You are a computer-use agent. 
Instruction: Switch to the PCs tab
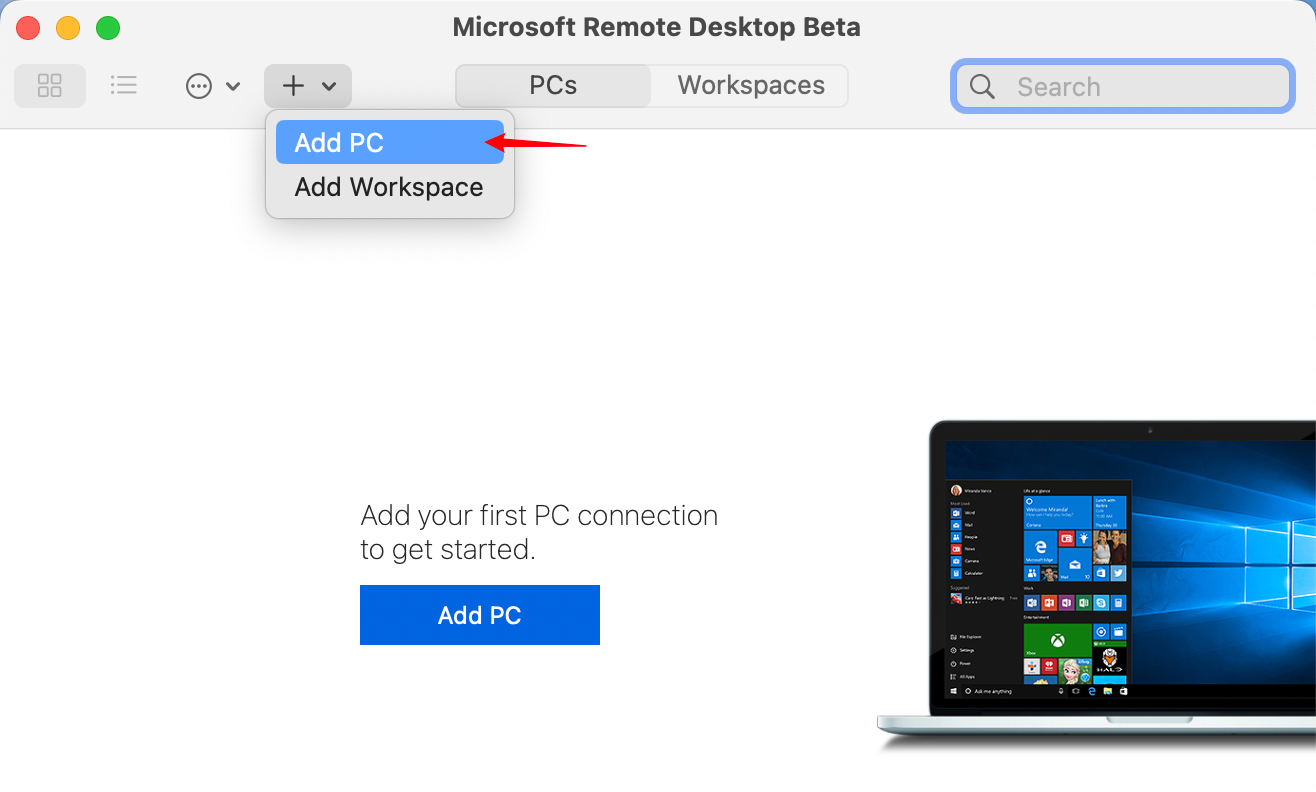click(x=553, y=86)
